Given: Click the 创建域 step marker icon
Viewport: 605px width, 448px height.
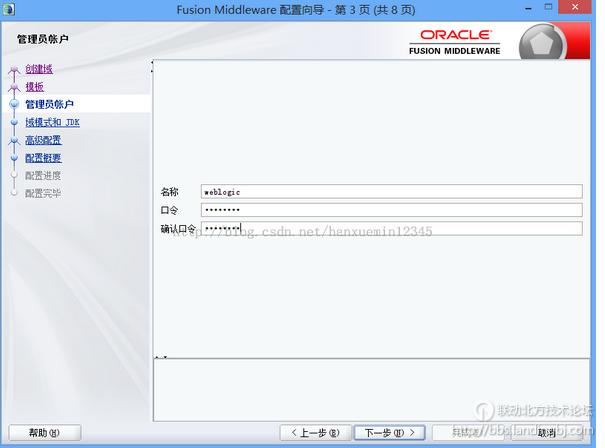Looking at the screenshot, I should coord(14,69).
